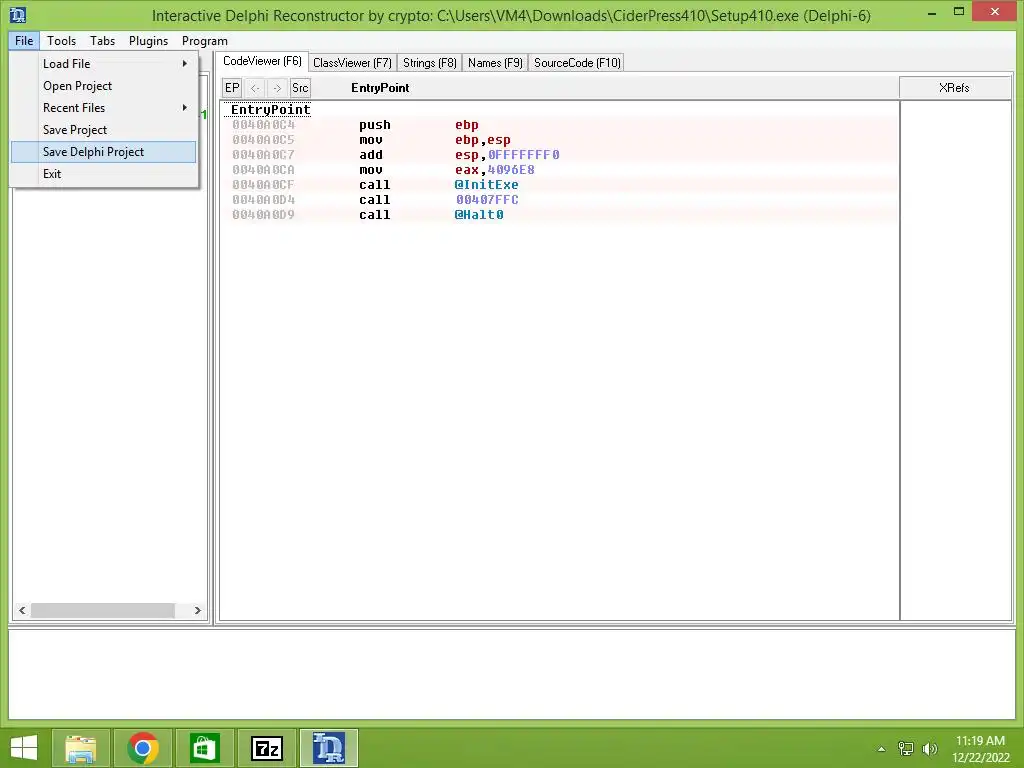Select the 'mov ebp,esp' instruction line
The width and height of the screenshot is (1024, 768).
tap(560, 140)
